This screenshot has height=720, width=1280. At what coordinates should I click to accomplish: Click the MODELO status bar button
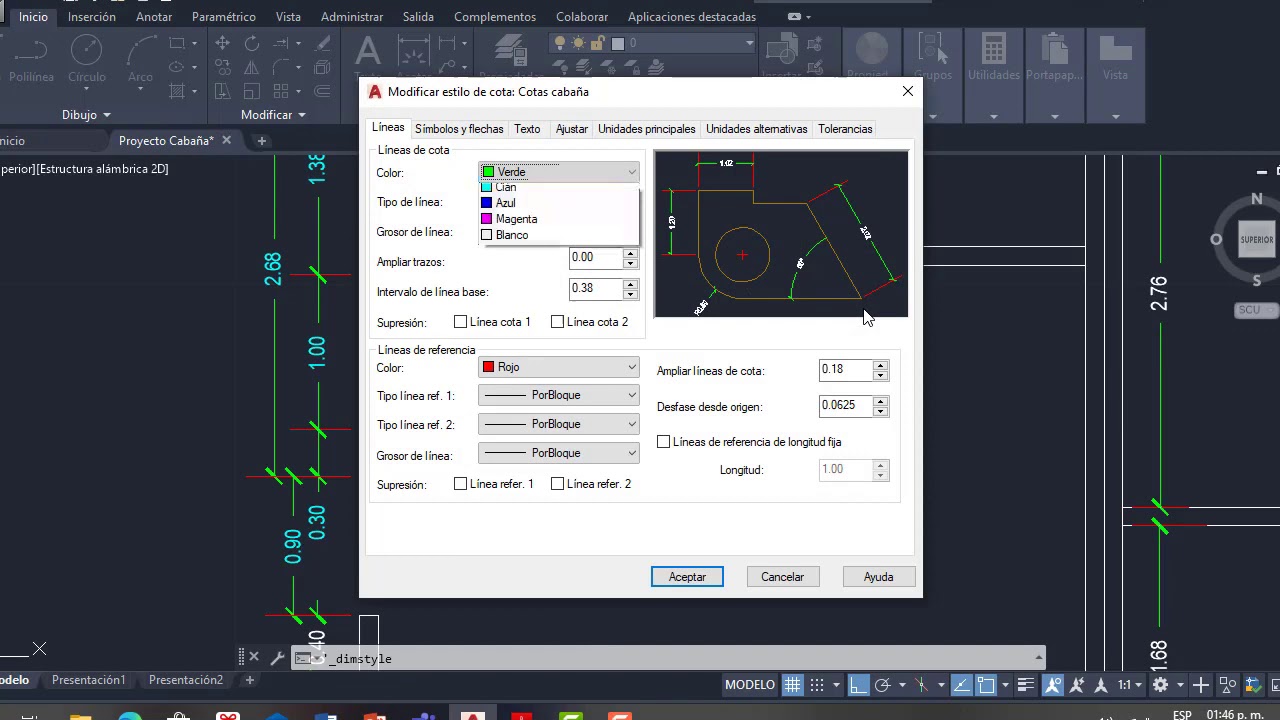coord(750,685)
